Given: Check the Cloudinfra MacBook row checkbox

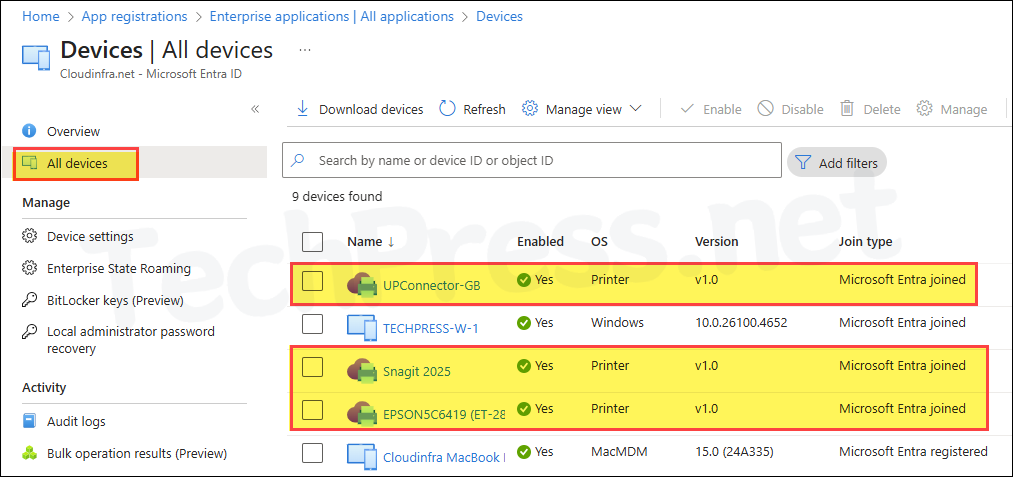Looking at the screenshot, I should pos(313,453).
